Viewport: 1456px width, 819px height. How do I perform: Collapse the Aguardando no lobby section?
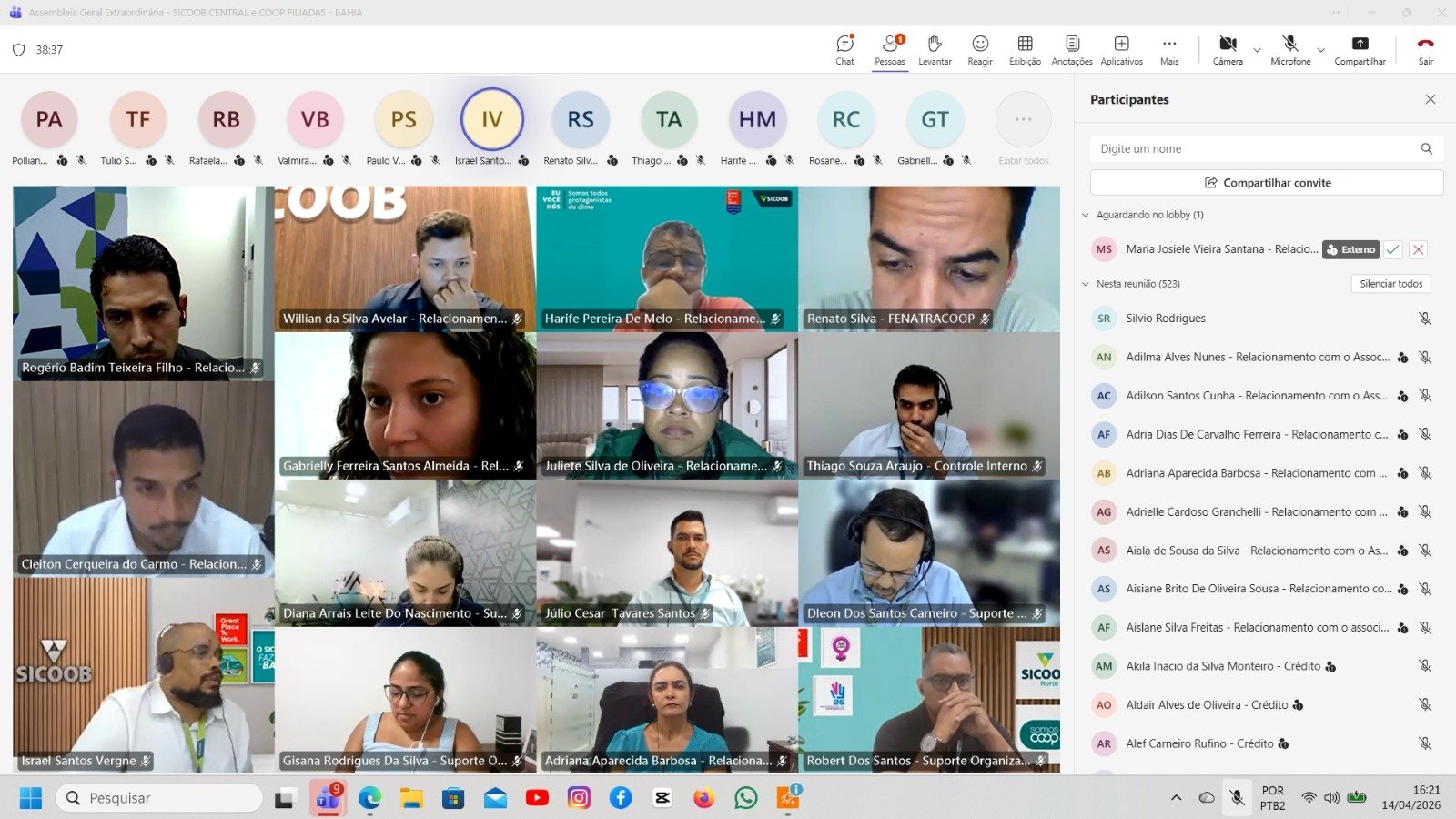1086,215
